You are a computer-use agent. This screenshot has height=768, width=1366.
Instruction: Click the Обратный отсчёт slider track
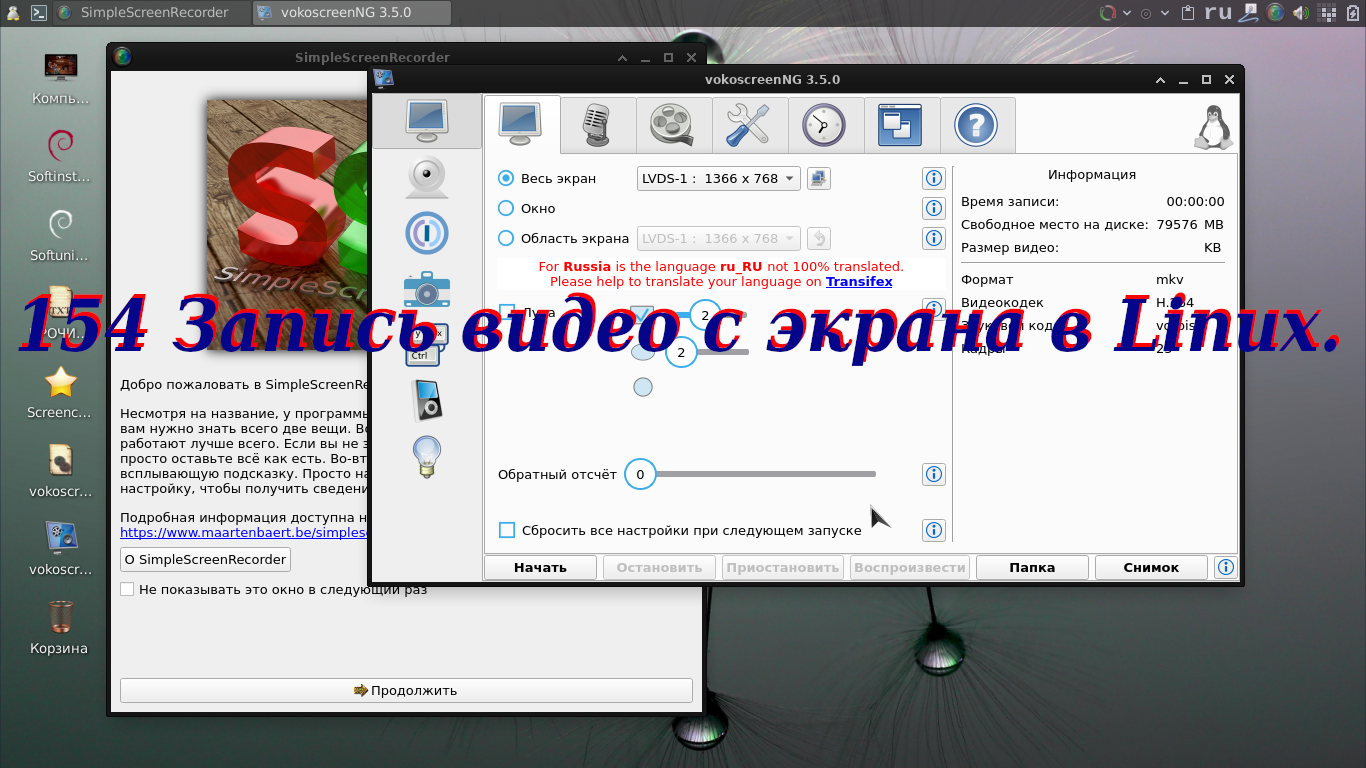click(750, 474)
